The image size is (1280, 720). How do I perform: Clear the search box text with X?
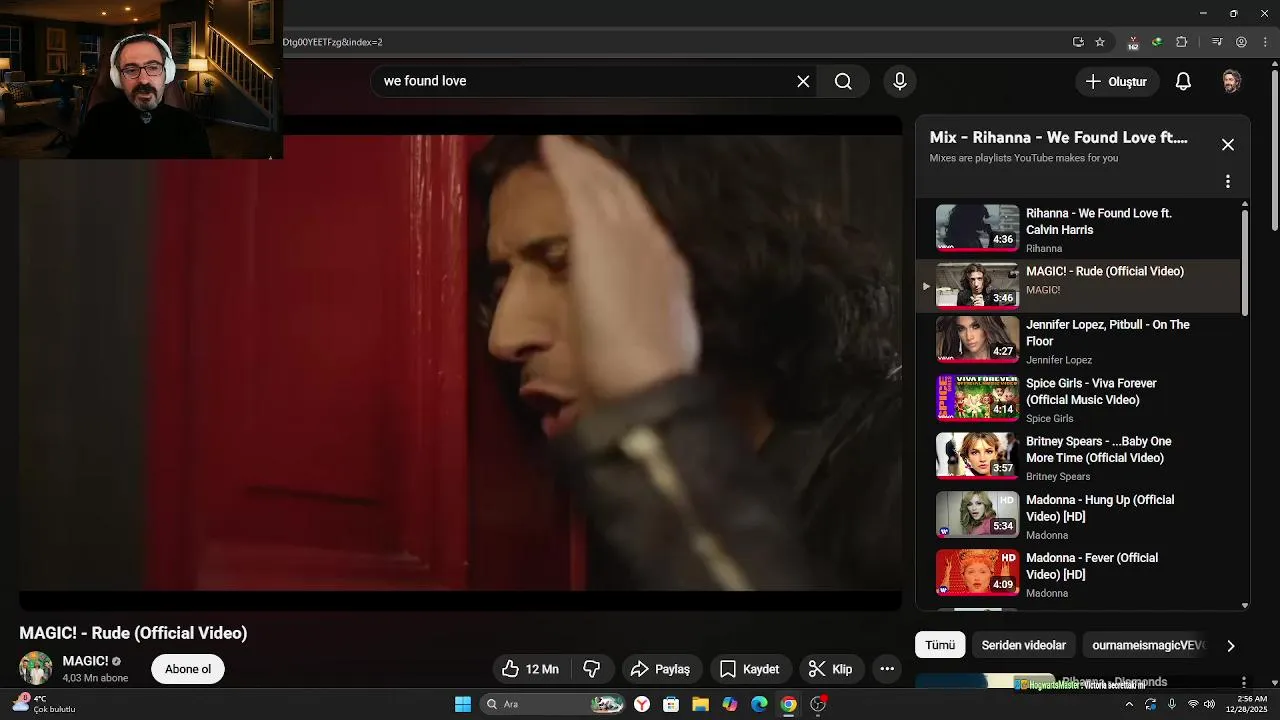[x=803, y=81]
